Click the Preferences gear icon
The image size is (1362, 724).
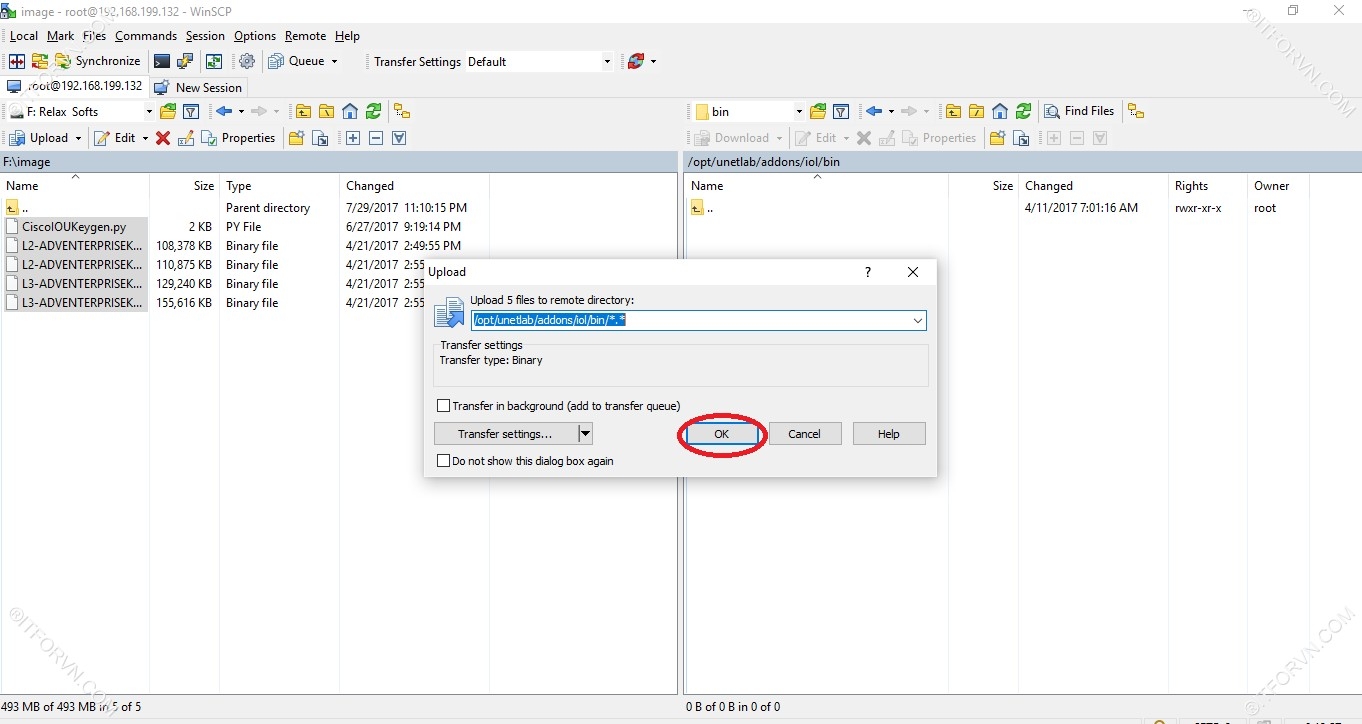pos(247,62)
